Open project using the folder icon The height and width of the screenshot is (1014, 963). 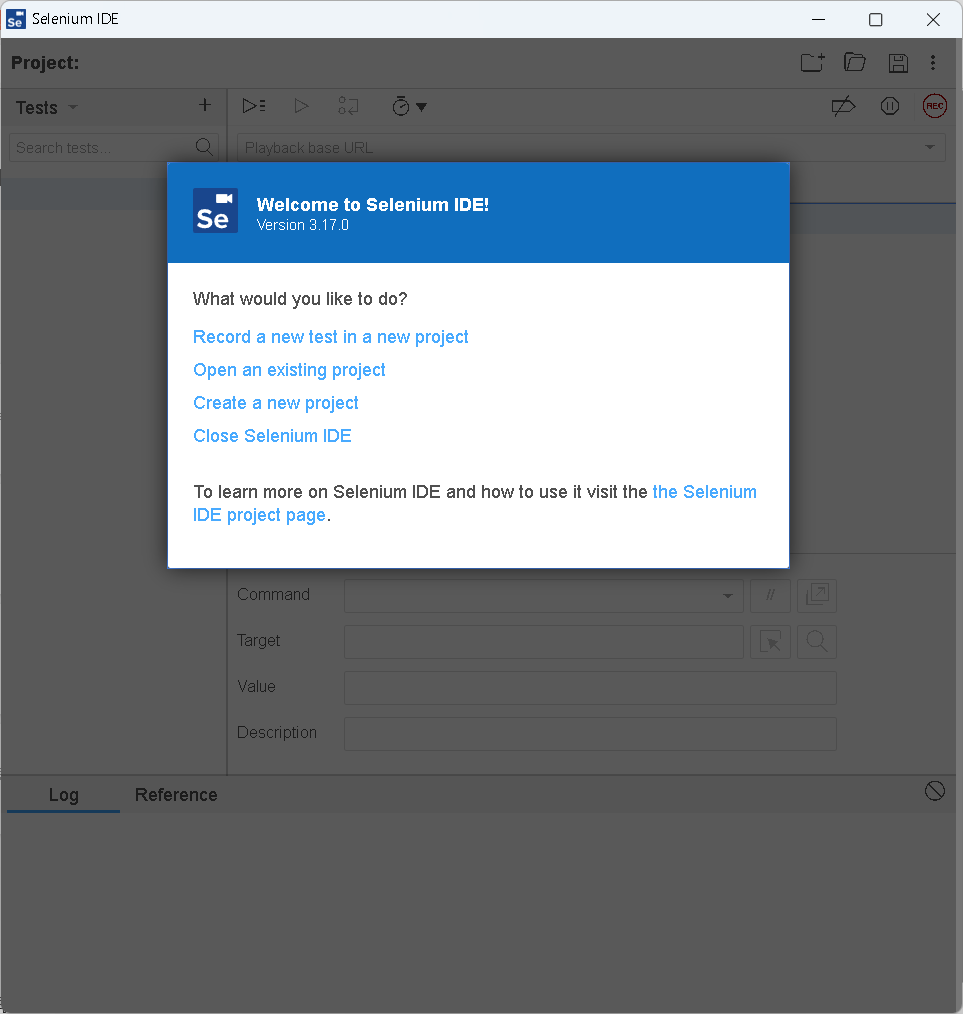click(854, 63)
